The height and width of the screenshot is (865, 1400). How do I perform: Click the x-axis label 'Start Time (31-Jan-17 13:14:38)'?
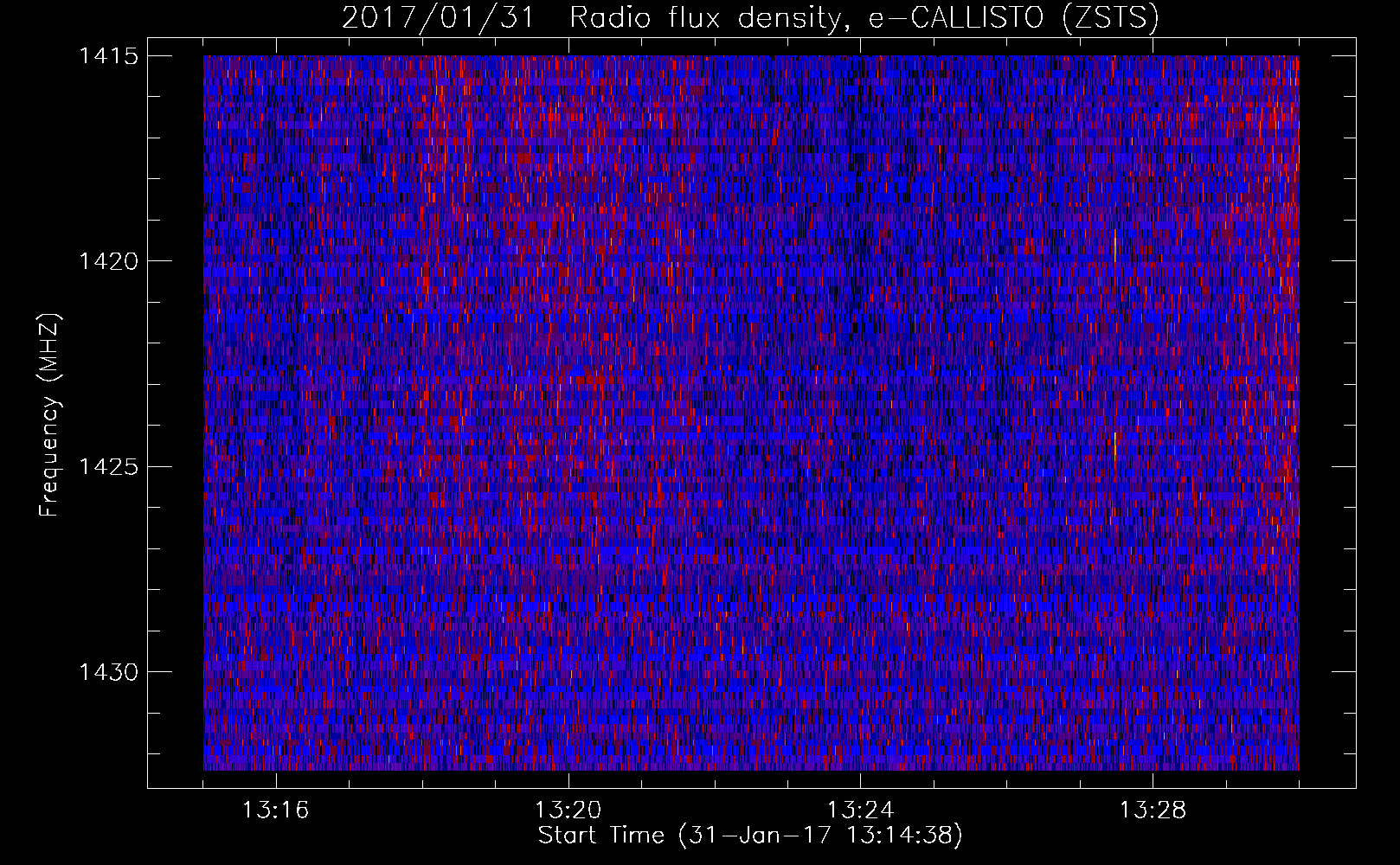coord(750,836)
